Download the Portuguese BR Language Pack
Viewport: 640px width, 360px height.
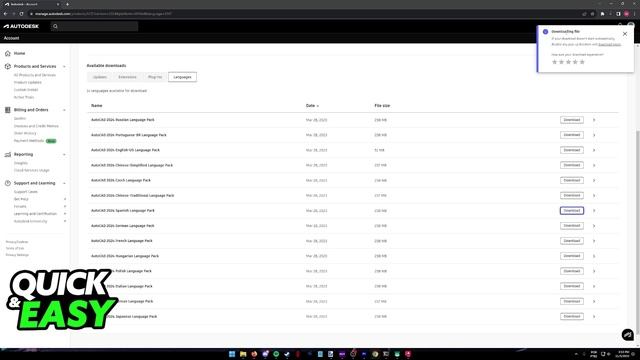point(571,135)
